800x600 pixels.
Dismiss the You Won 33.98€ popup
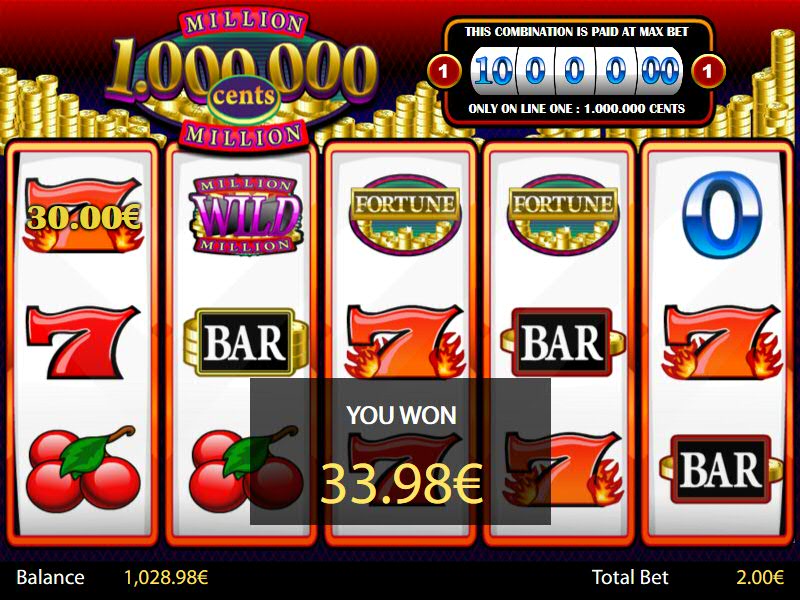(x=400, y=451)
